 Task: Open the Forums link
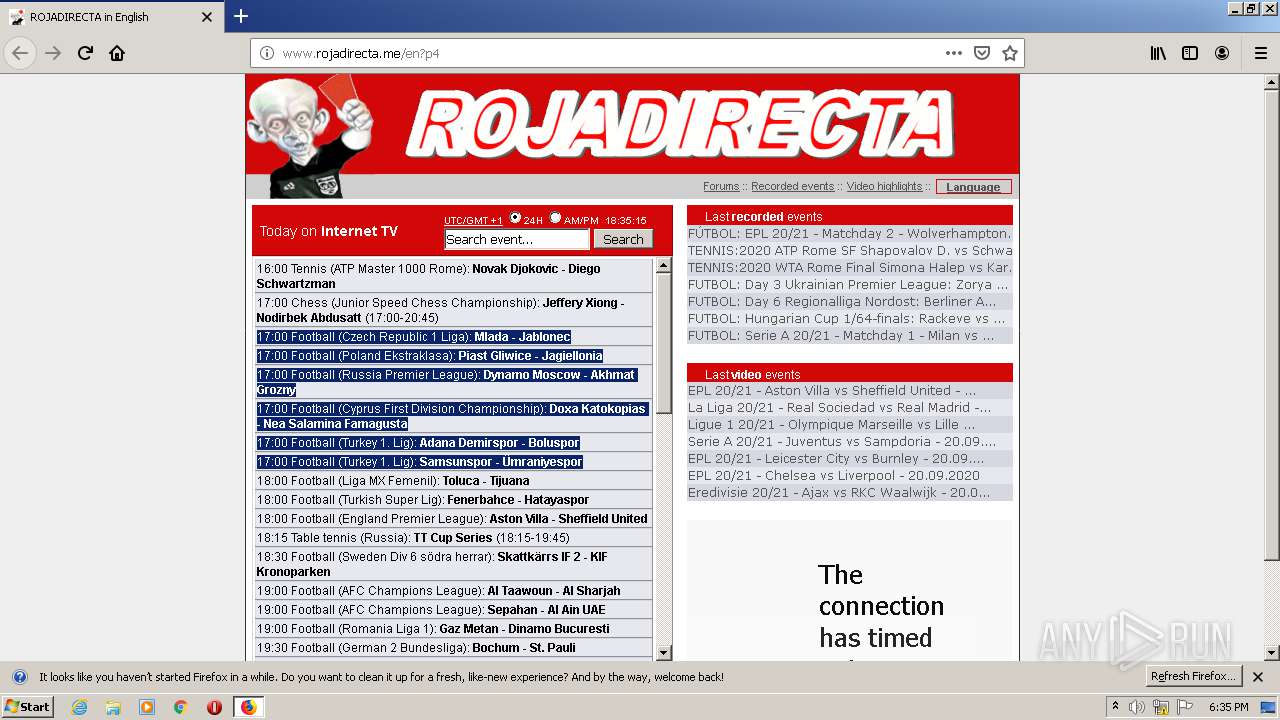721,186
